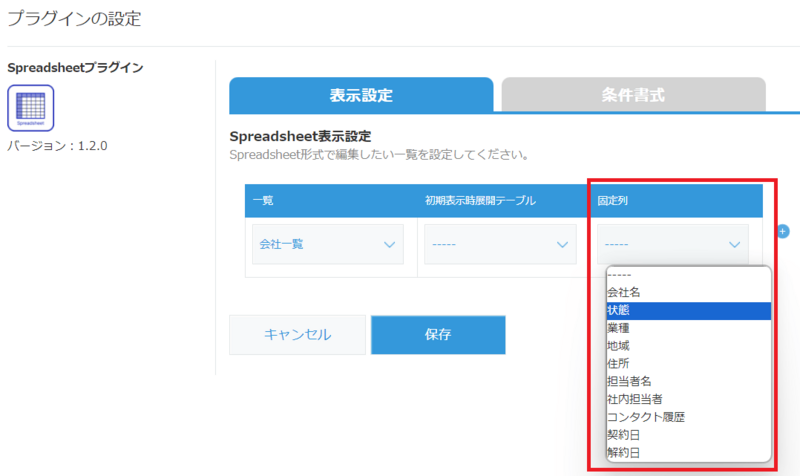Select the highlighted 状態 option

point(688,310)
